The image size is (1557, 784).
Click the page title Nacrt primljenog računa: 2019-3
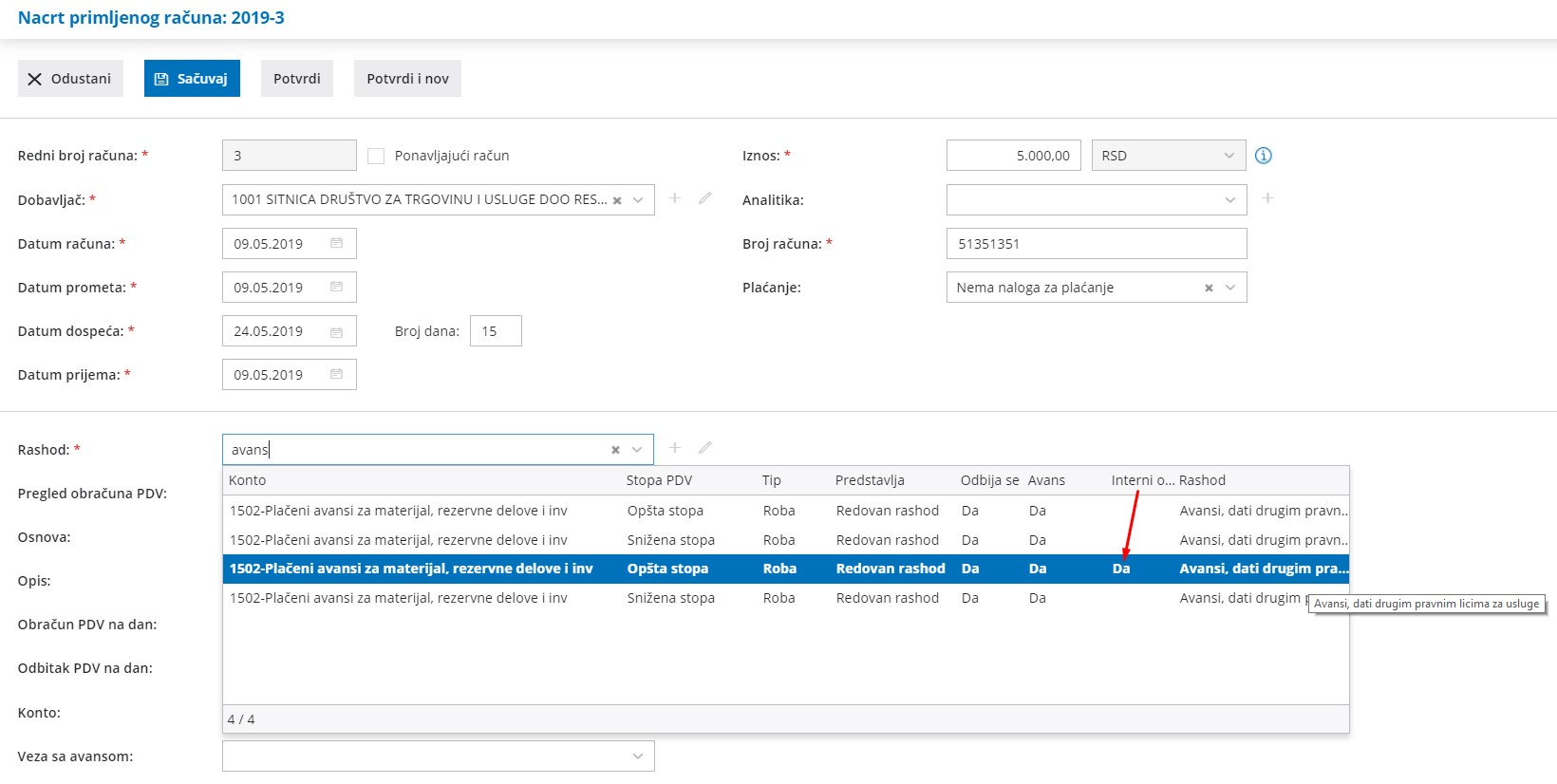[151, 18]
